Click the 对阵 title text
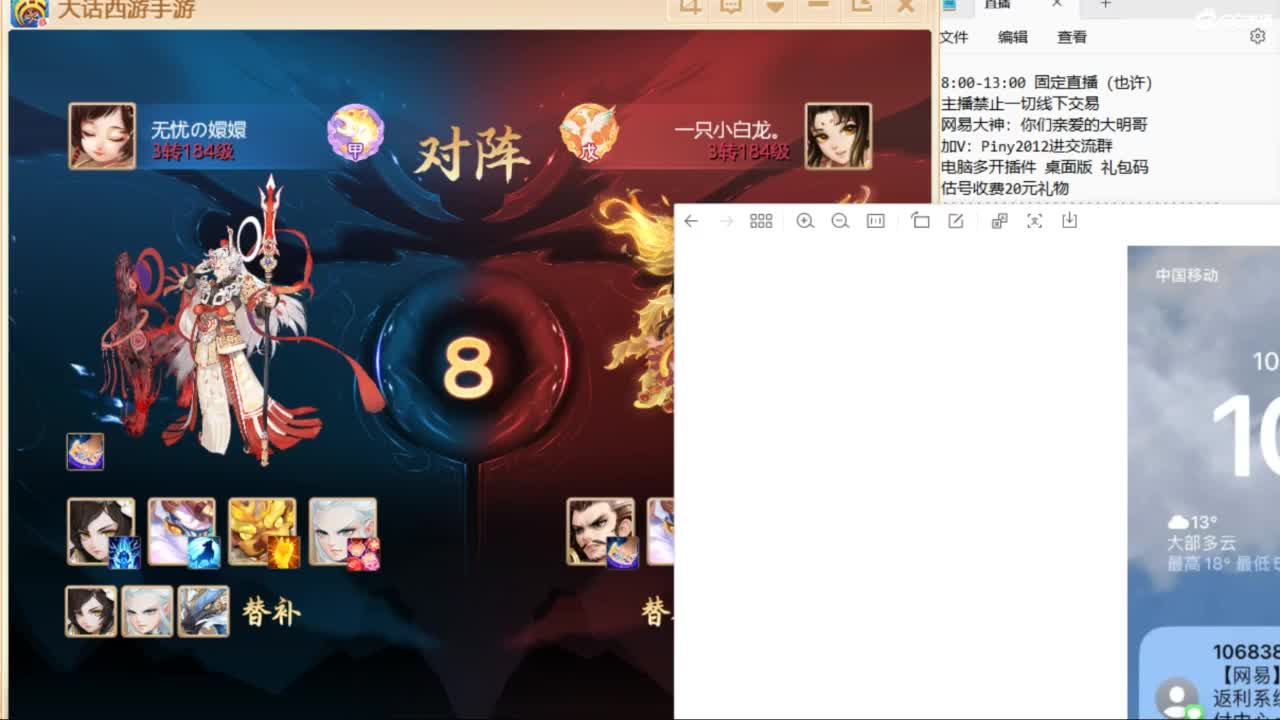The width and height of the screenshot is (1280, 720). [471, 156]
